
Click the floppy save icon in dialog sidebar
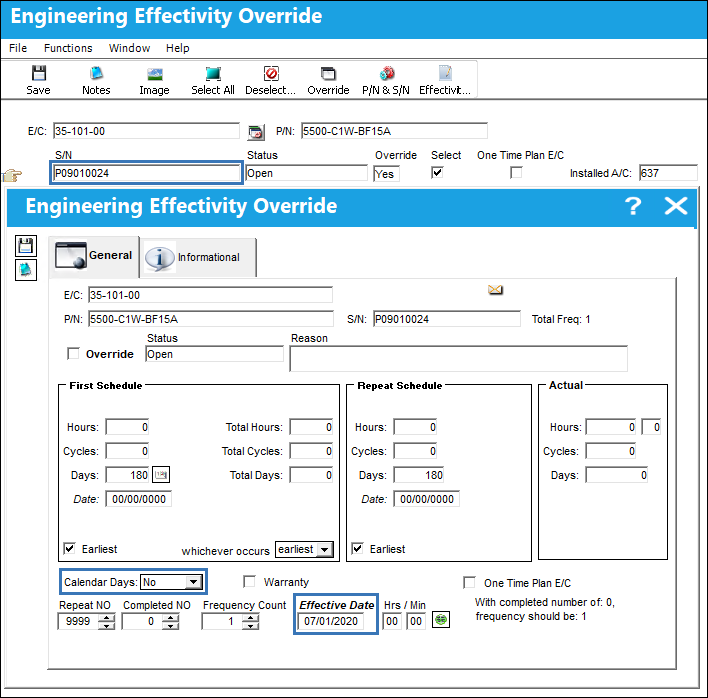26,246
